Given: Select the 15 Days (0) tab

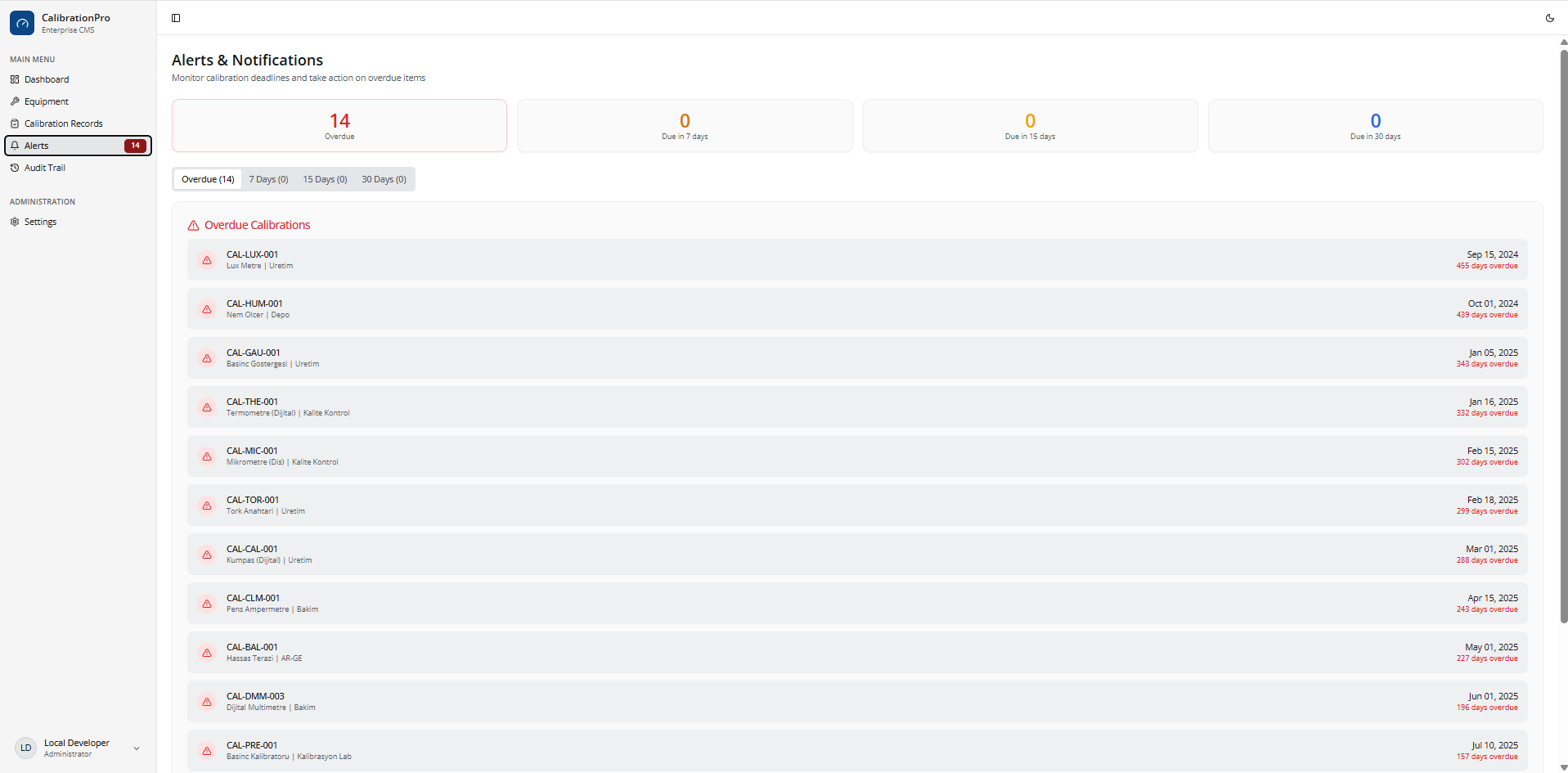Looking at the screenshot, I should (x=325, y=178).
